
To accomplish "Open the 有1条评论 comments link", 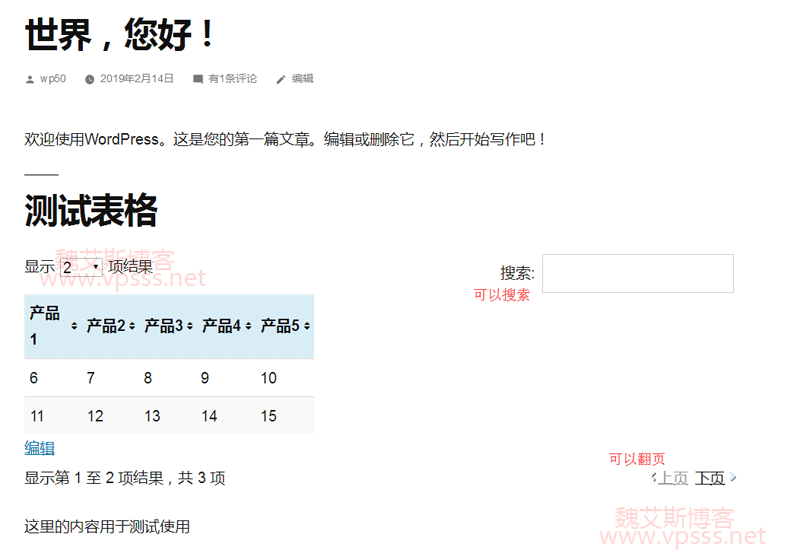I will (232, 79).
